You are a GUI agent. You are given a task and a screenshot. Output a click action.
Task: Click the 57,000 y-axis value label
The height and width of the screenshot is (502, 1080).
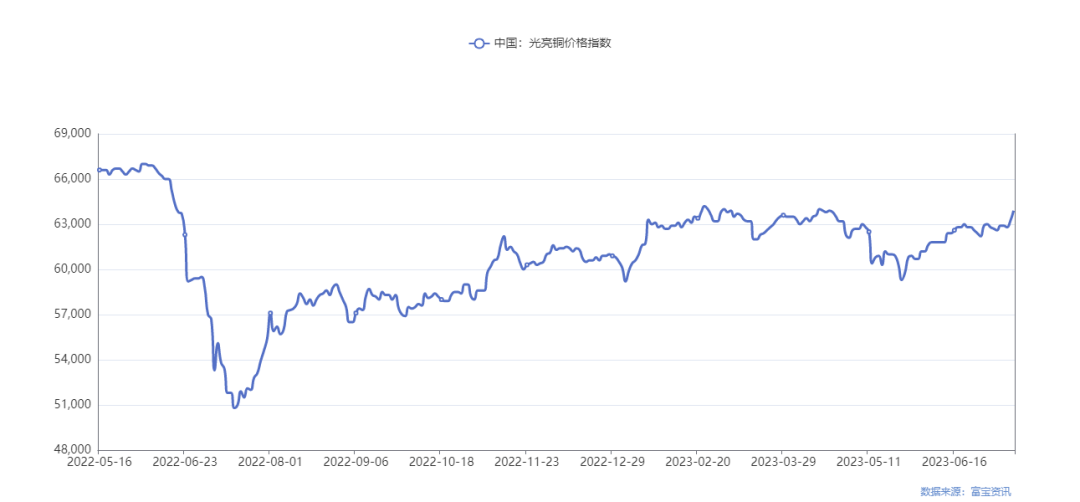click(x=72, y=315)
